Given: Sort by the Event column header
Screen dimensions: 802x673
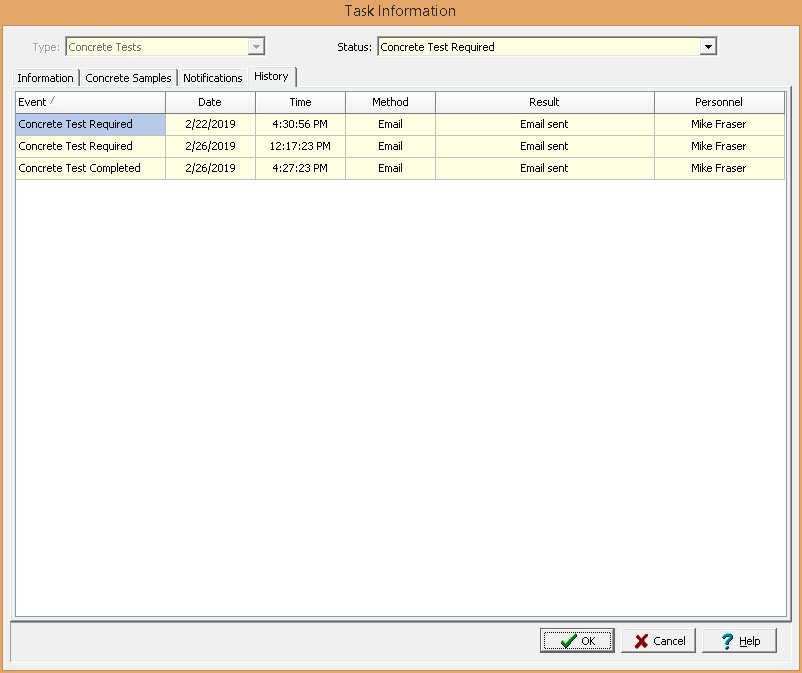Looking at the screenshot, I should click(x=90, y=102).
